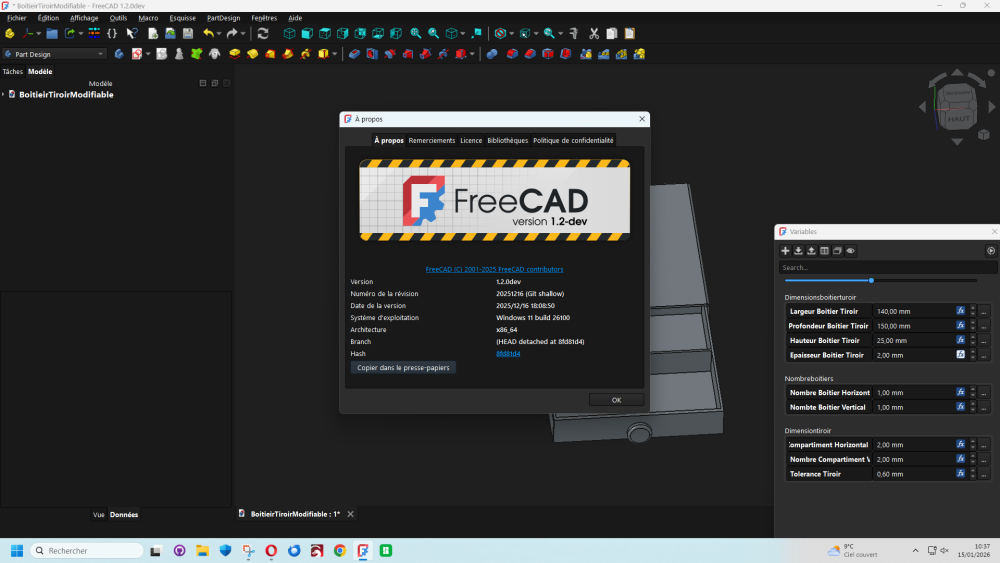Open the Esquisse menu
The height and width of the screenshot is (563, 1000).
point(182,18)
